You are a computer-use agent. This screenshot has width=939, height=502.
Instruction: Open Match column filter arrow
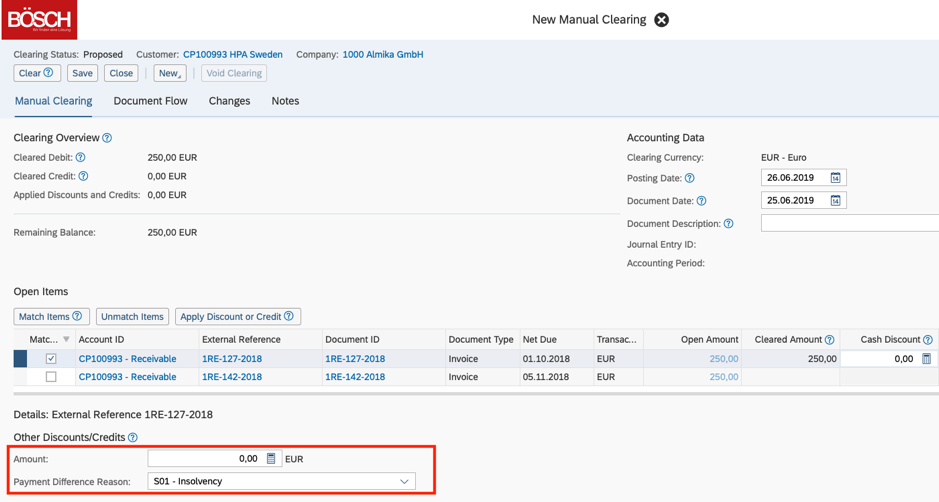click(x=67, y=340)
